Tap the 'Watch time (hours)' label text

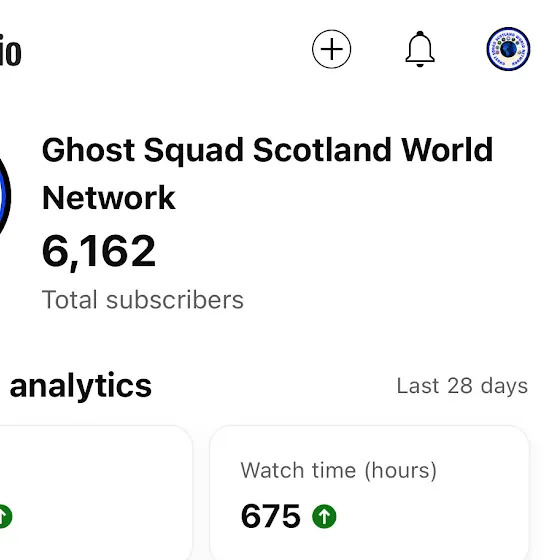pos(339,470)
